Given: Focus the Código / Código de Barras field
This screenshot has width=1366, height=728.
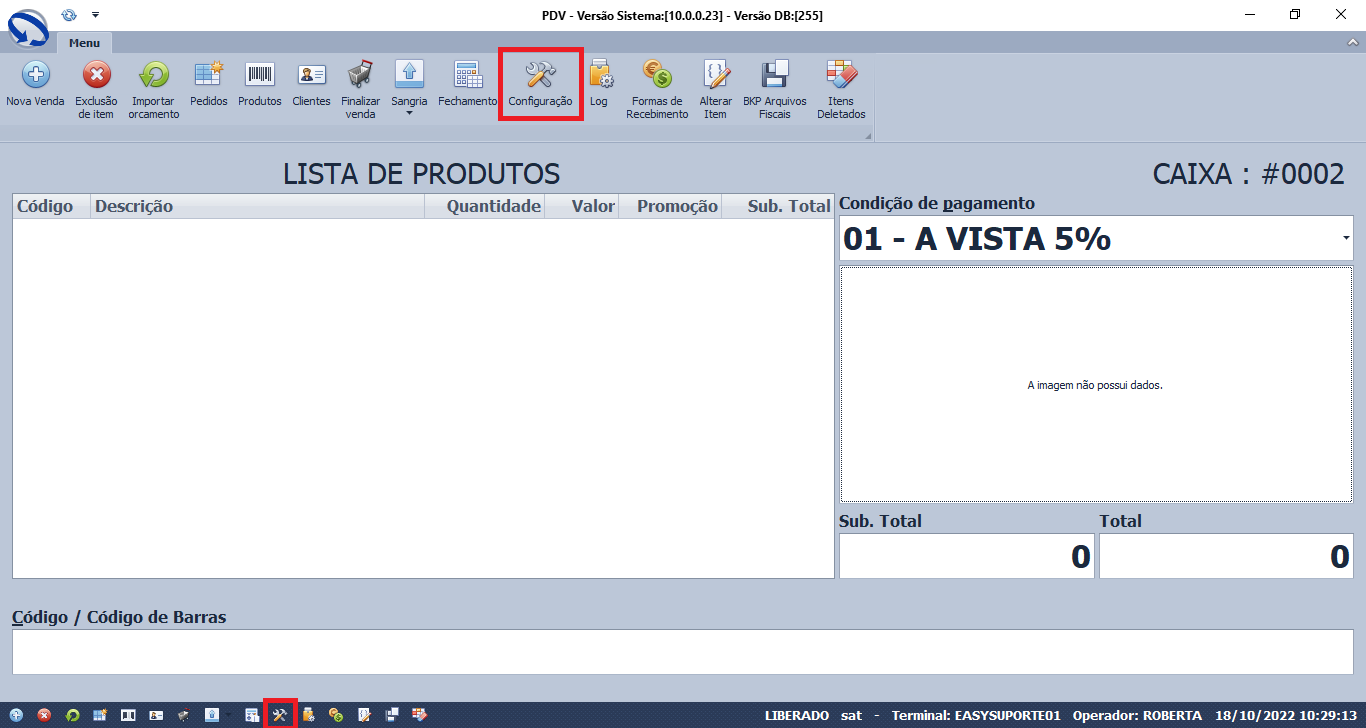Looking at the screenshot, I should pos(683,652).
